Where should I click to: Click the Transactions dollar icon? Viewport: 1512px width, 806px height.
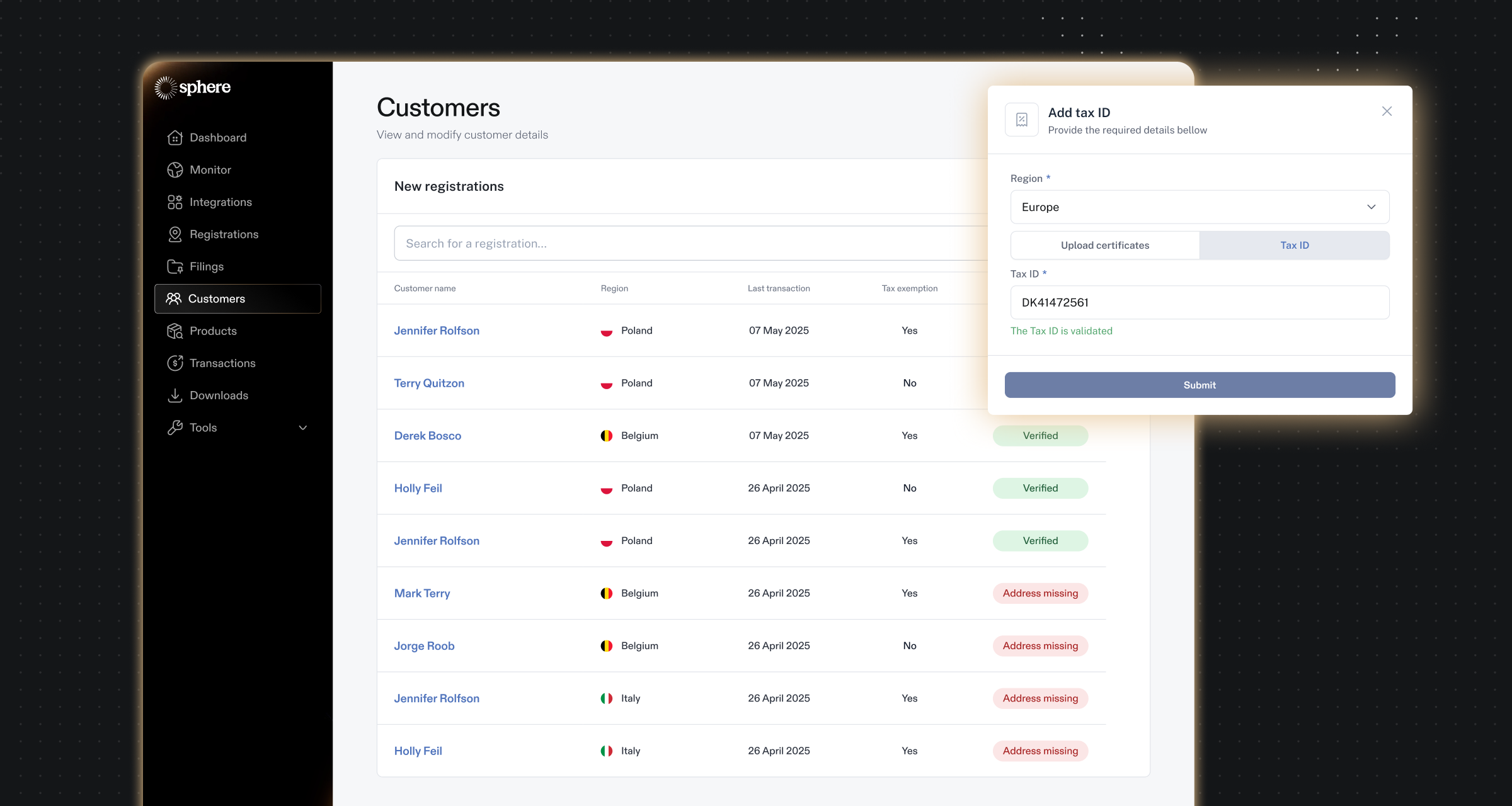coord(175,363)
